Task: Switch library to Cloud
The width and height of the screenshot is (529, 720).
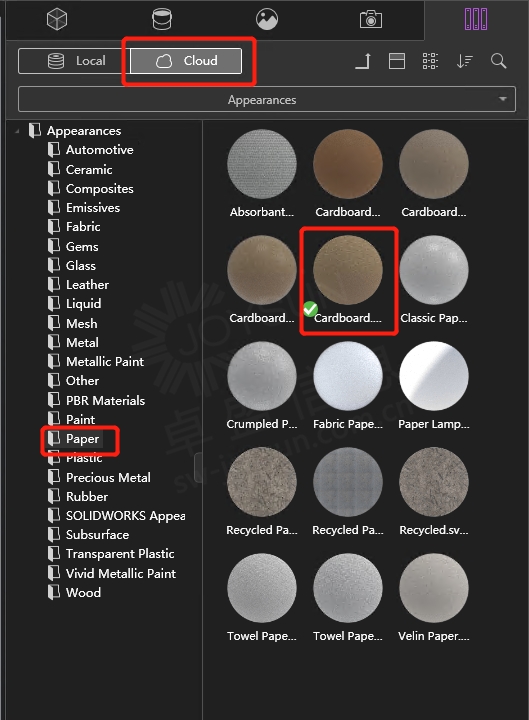Action: click(x=186, y=61)
